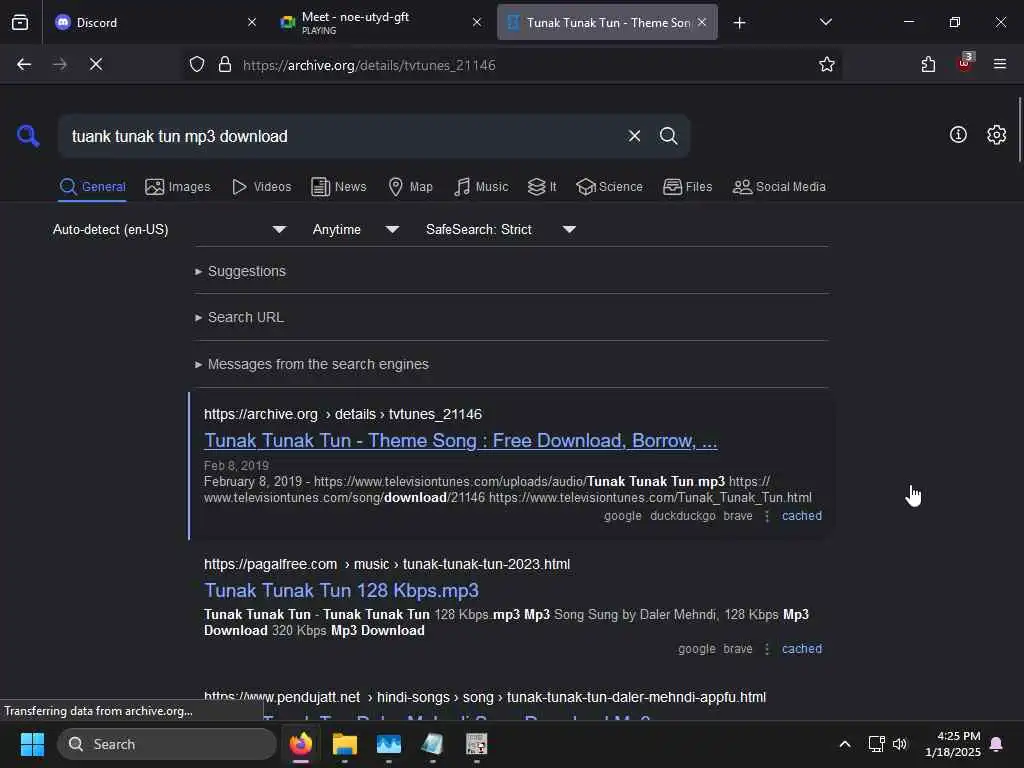Screen dimensions: 1024x768
Task: Open tracking protection shield icon
Action: tap(197, 65)
